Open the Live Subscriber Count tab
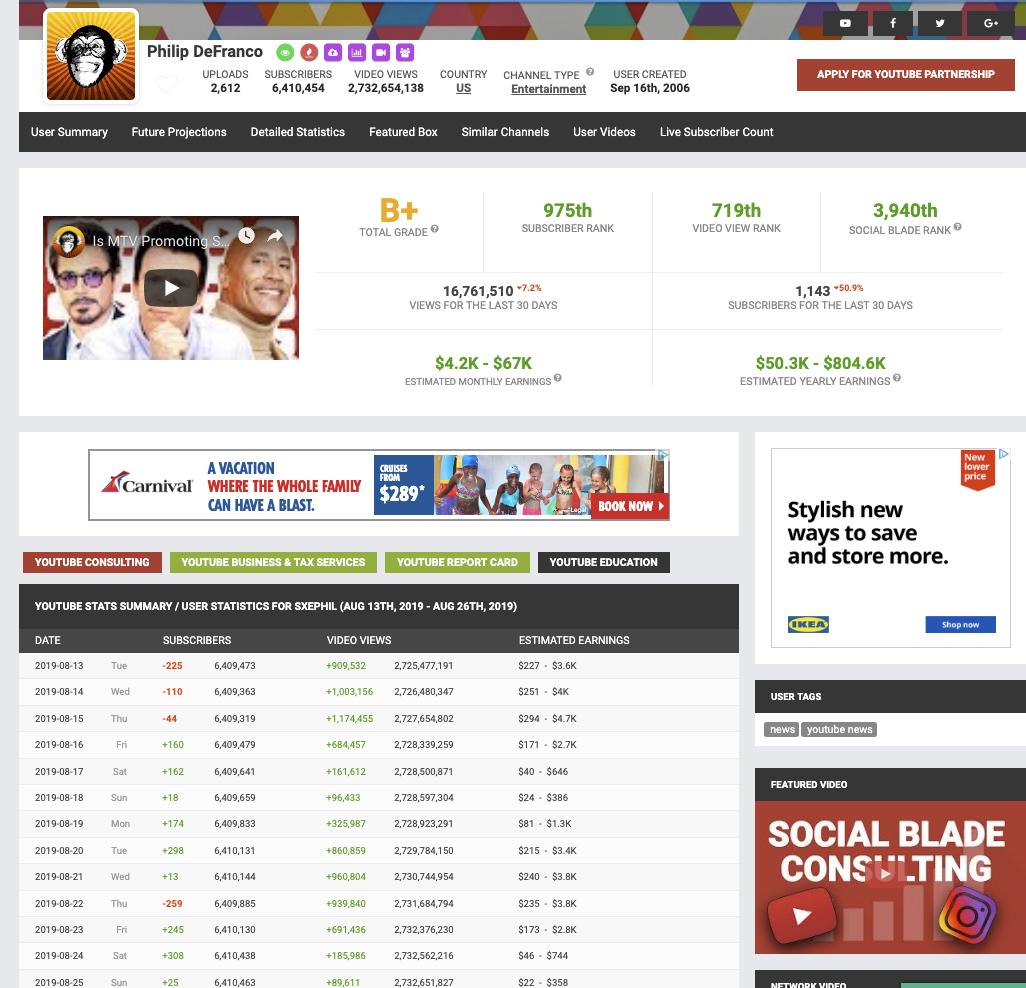 [x=716, y=132]
